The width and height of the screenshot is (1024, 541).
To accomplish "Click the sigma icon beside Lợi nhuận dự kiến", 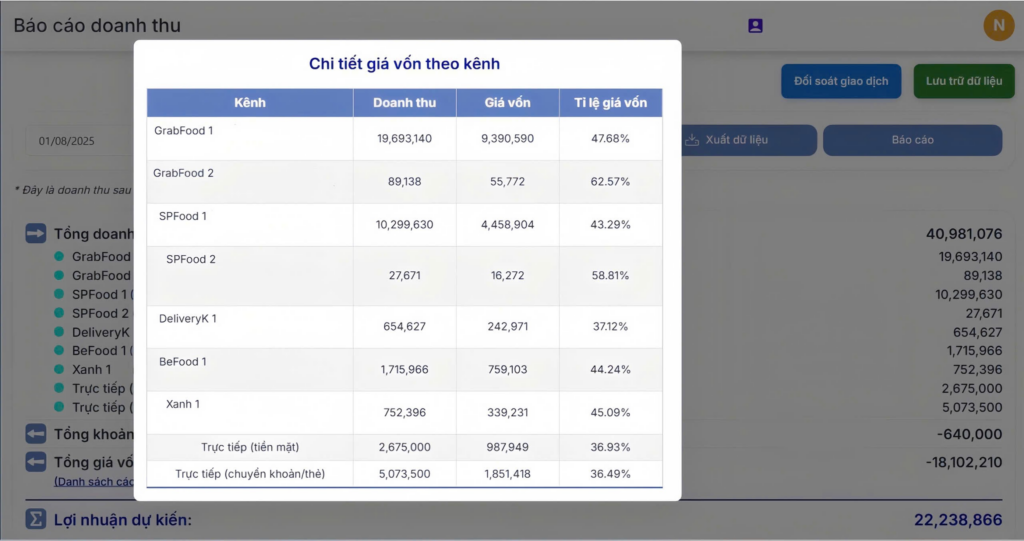I will [x=36, y=519].
